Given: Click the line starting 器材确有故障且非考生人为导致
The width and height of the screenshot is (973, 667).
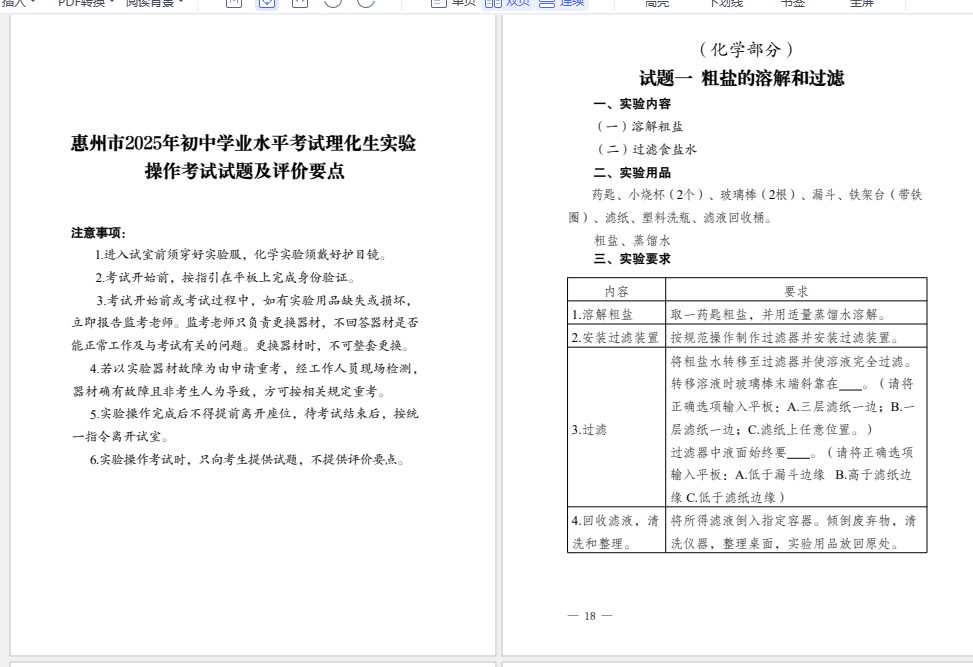Looking at the screenshot, I should [229, 392].
